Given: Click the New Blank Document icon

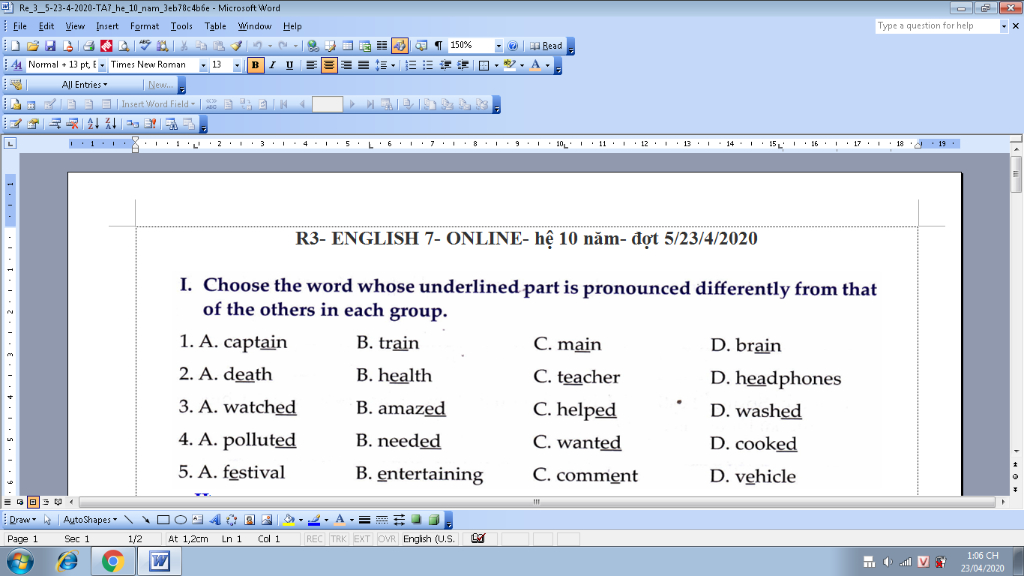Looking at the screenshot, I should [x=15, y=46].
